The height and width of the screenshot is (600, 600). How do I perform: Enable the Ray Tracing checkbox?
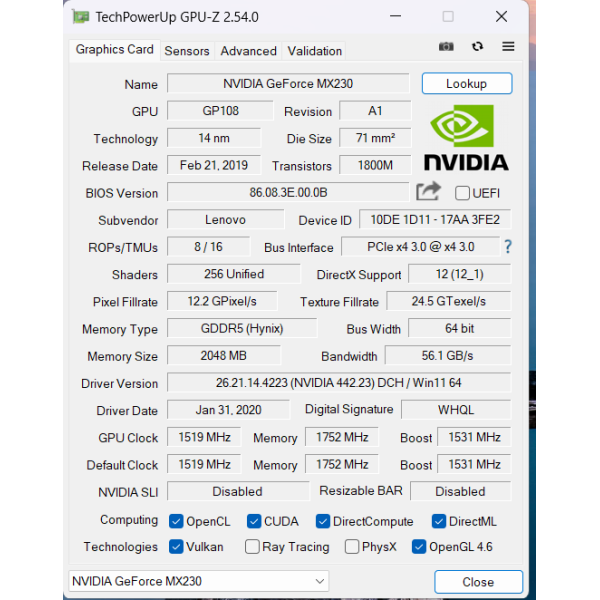coord(252,547)
